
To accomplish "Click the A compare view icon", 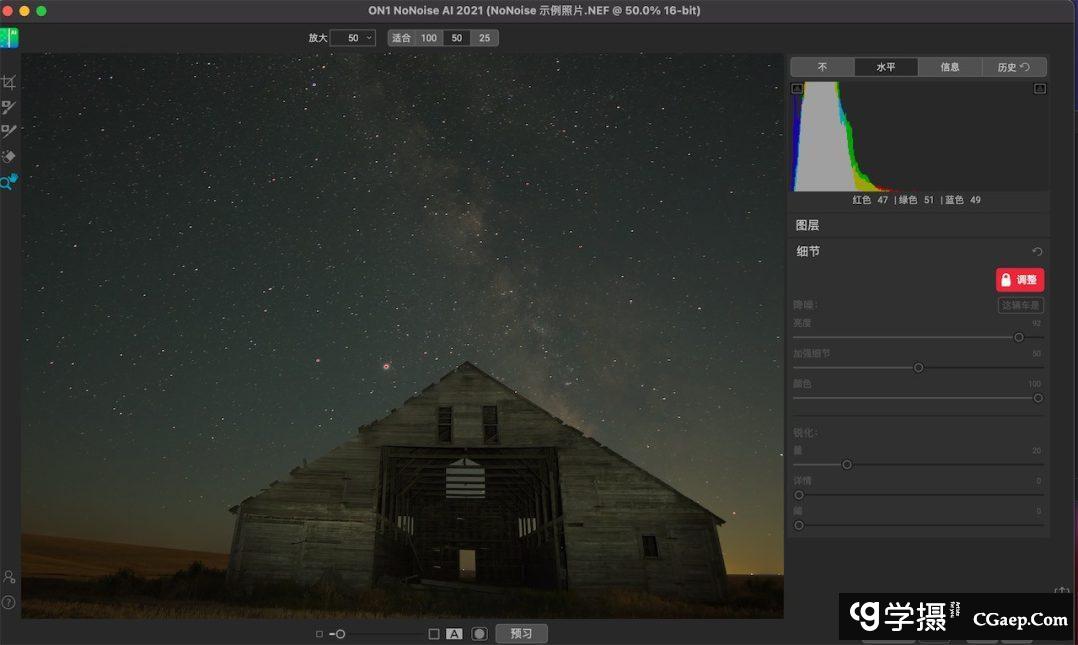I will click(454, 634).
